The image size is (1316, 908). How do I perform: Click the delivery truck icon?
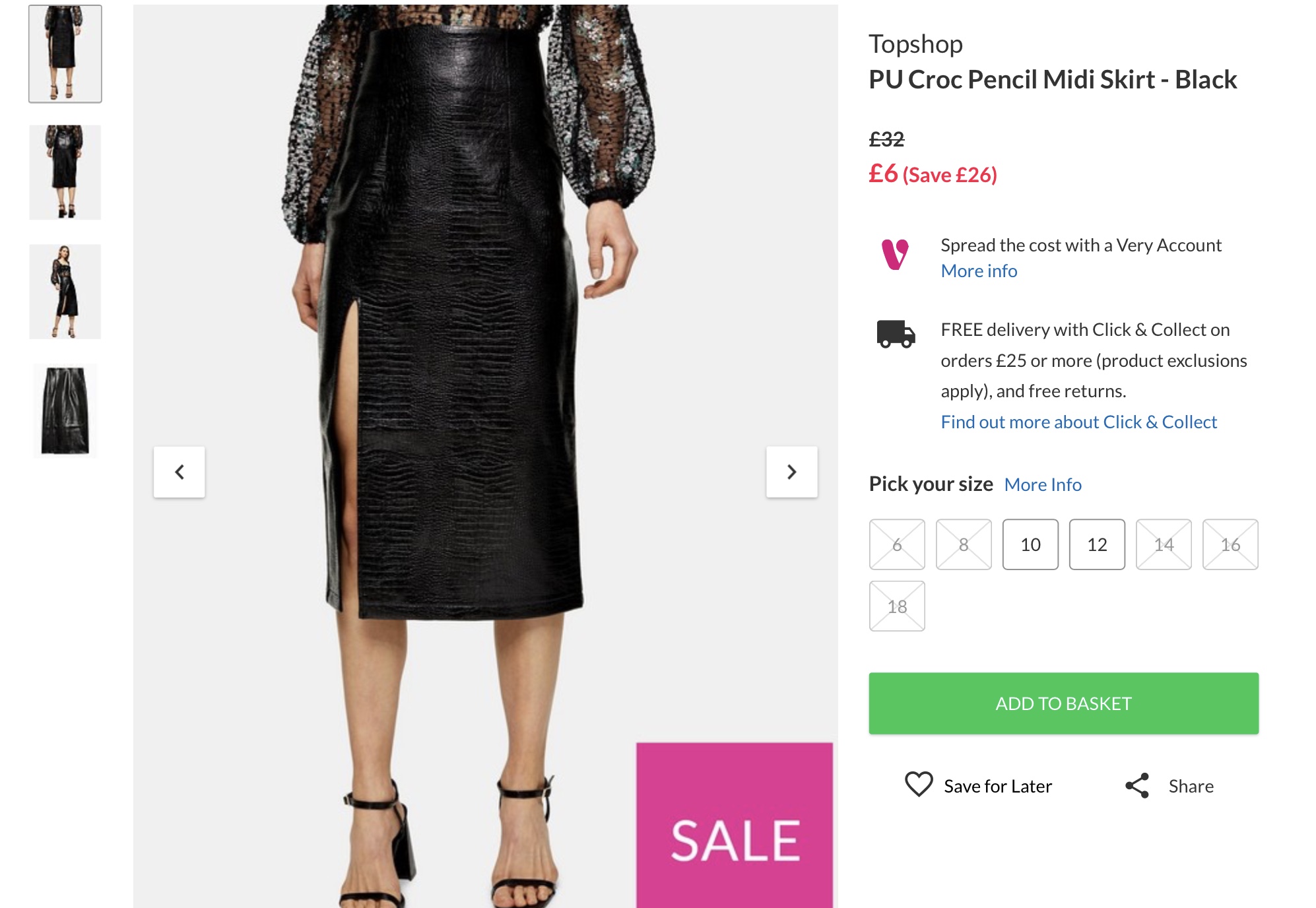pyautogui.click(x=895, y=334)
